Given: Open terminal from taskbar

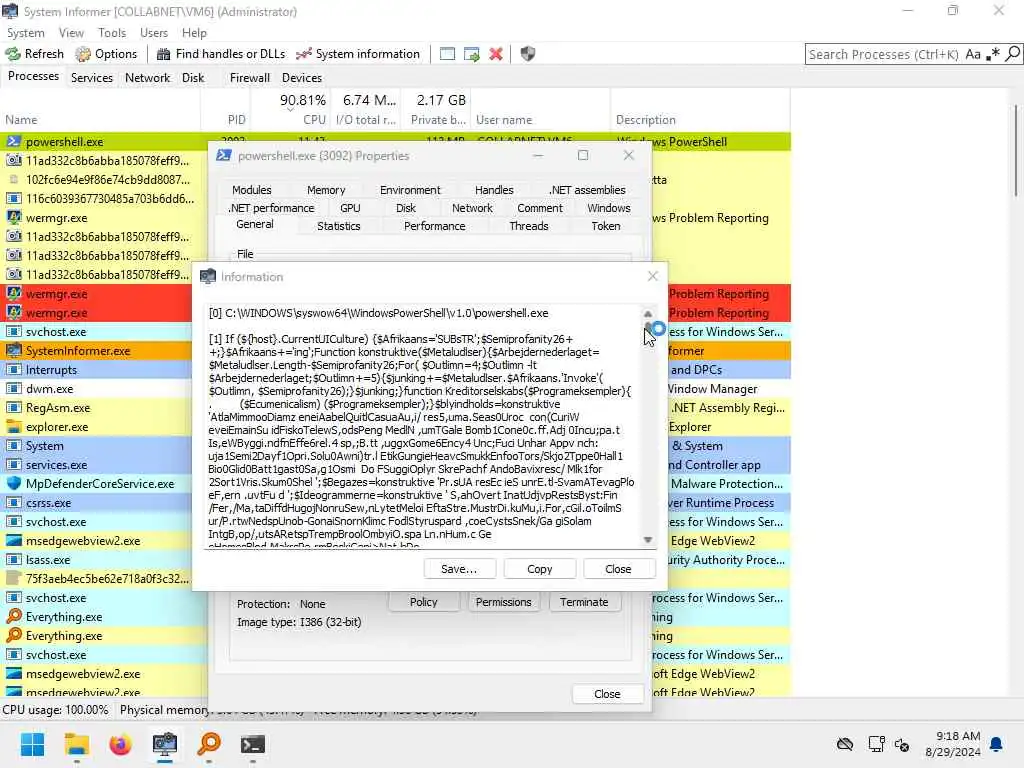Looking at the screenshot, I should coord(253,744).
